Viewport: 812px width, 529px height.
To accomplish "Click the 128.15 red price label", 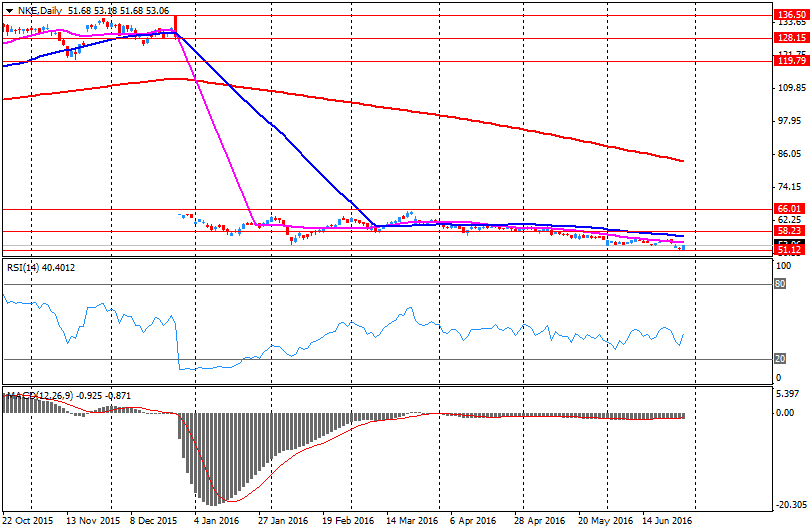I will [x=790, y=38].
